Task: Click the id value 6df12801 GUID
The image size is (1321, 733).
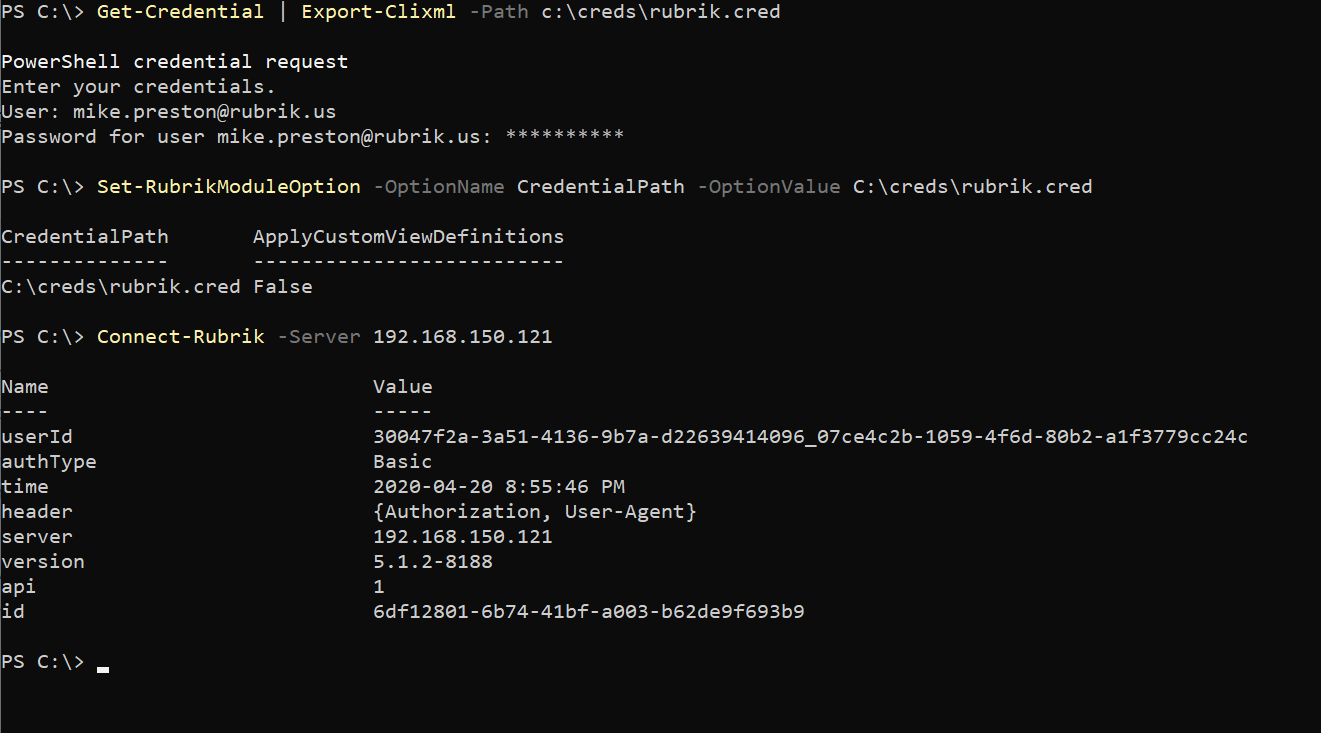Action: (x=588, y=612)
